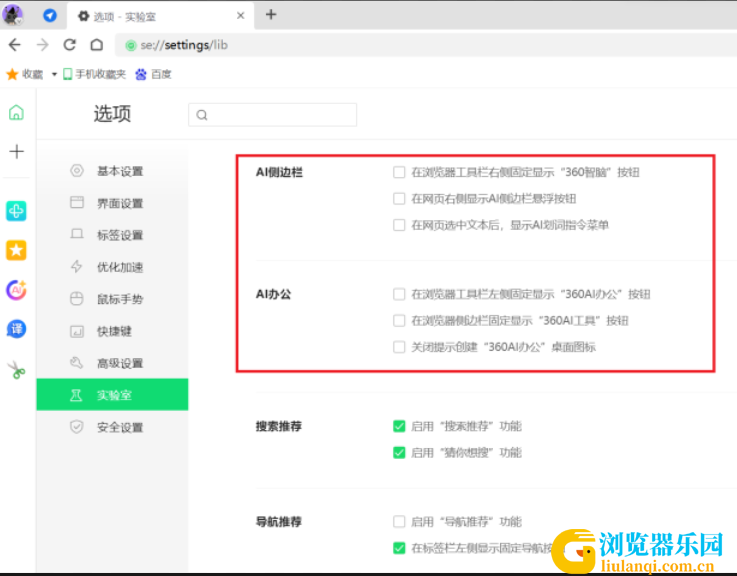
Task: Open 手机收藏夹 bookmark
Action: [94, 74]
